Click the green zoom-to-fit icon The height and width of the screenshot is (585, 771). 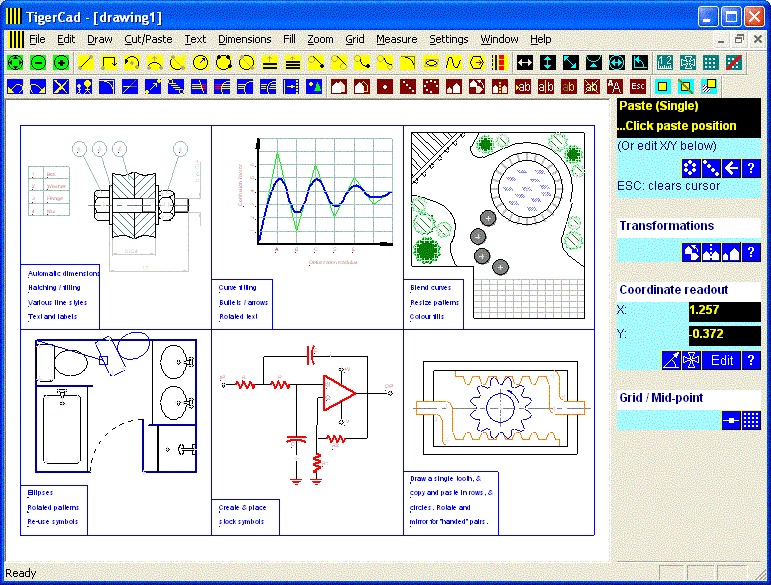coord(15,63)
